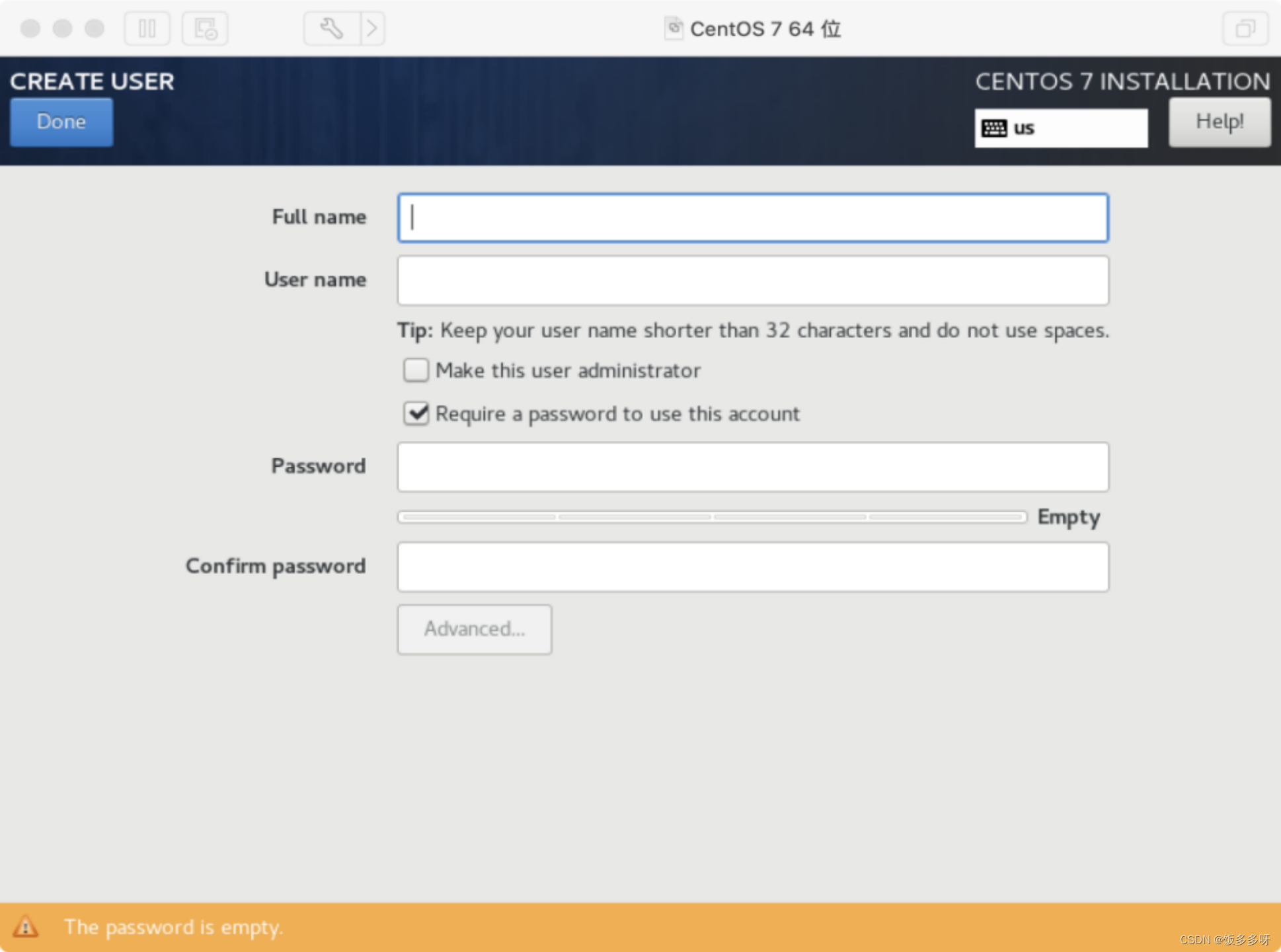Click the Done button to save user
The image size is (1281, 952).
[62, 121]
